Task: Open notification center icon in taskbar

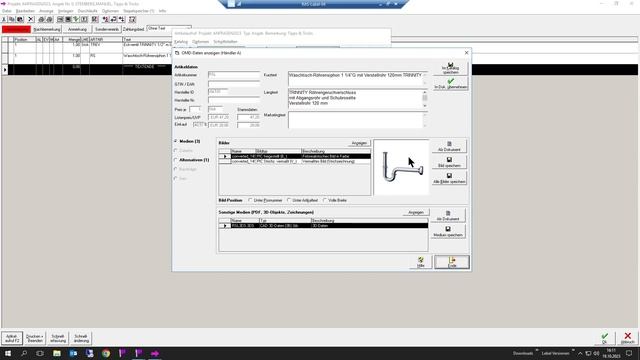Action: point(629,353)
